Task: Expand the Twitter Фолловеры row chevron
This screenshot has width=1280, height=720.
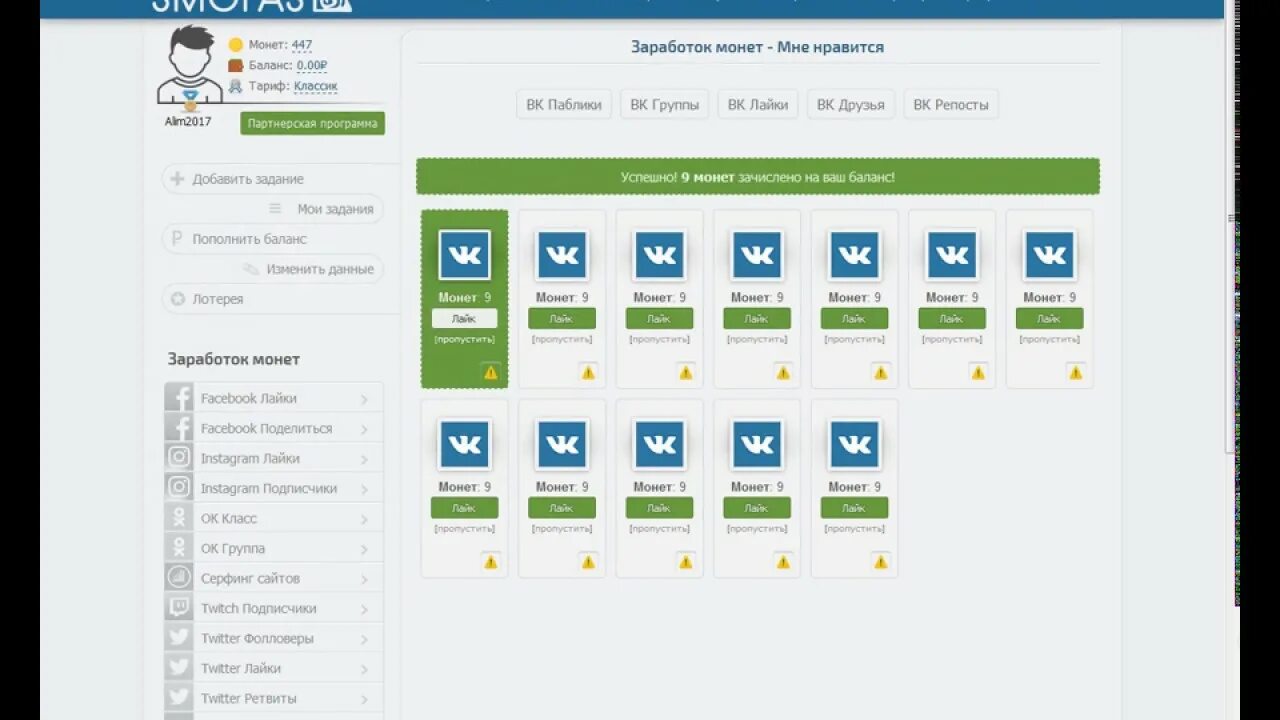Action: (x=364, y=639)
